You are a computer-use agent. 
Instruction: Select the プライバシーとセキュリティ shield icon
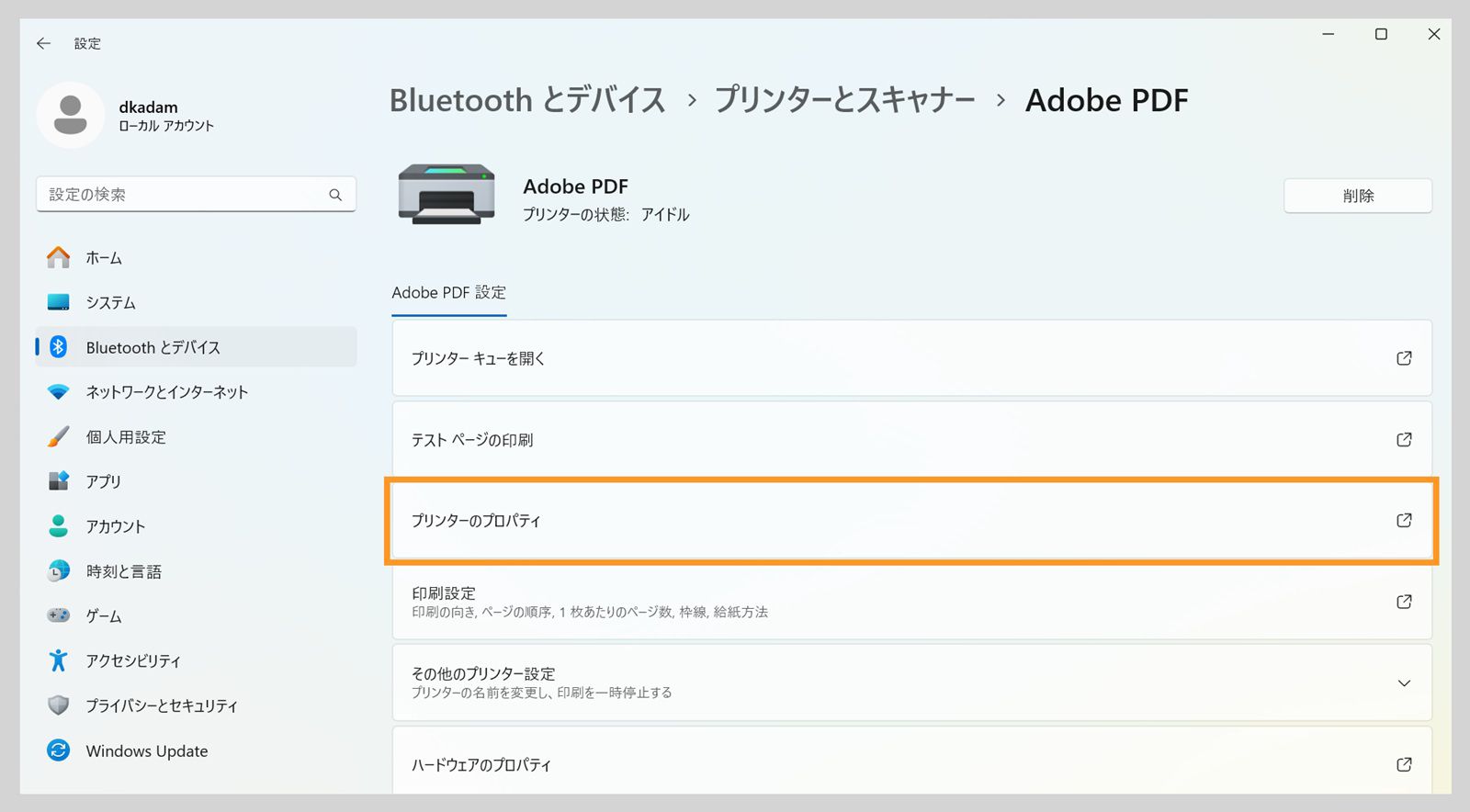coord(58,705)
